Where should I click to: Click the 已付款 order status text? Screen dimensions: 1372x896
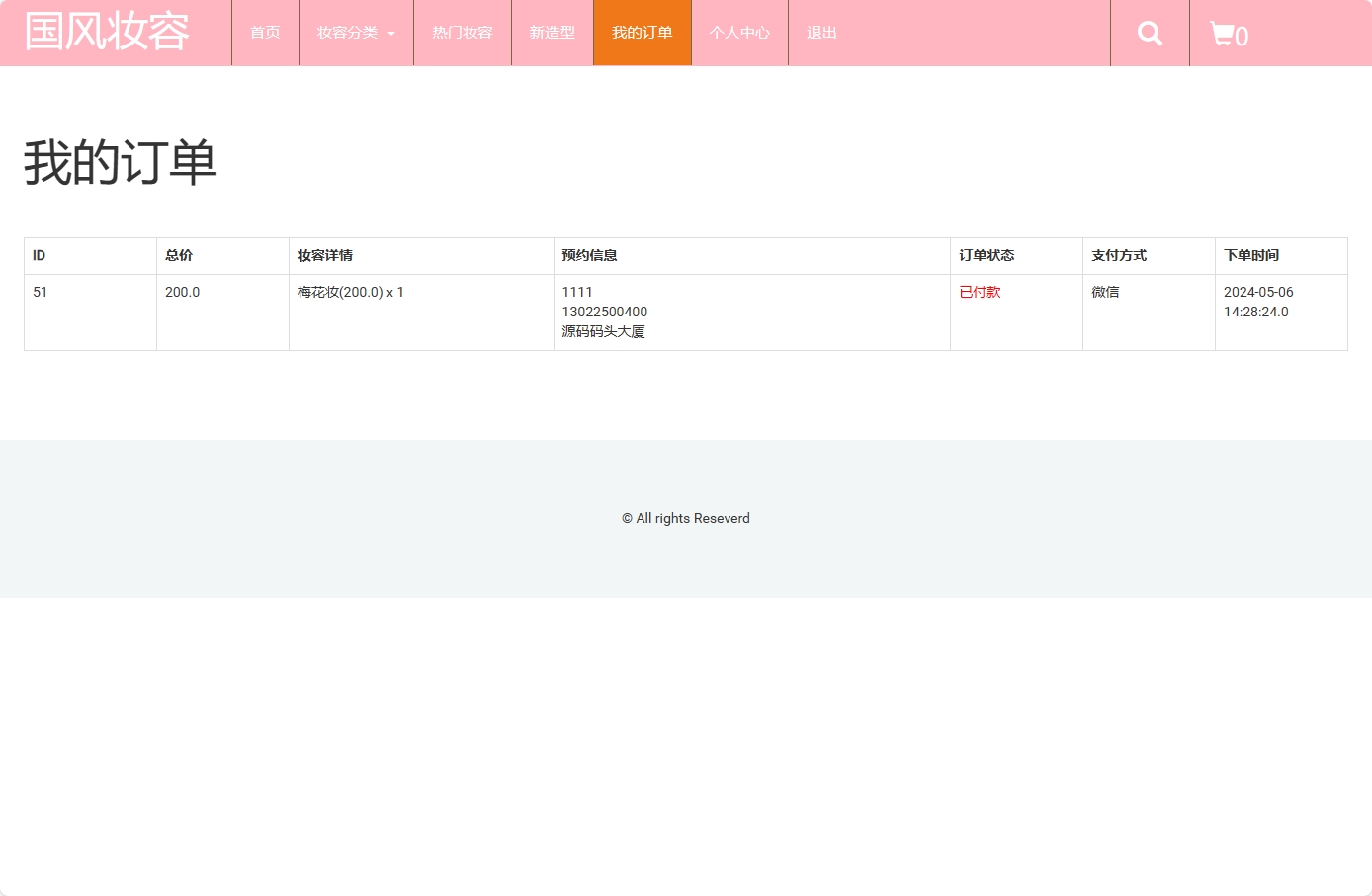(980, 292)
